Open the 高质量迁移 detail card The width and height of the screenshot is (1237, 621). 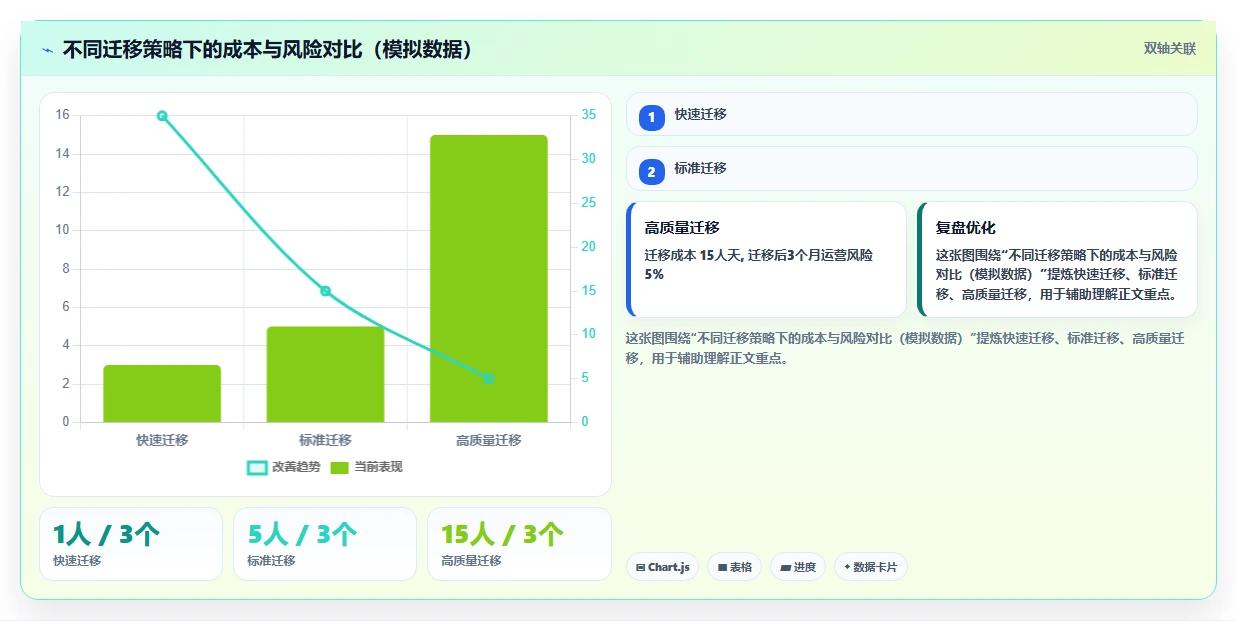coord(766,259)
